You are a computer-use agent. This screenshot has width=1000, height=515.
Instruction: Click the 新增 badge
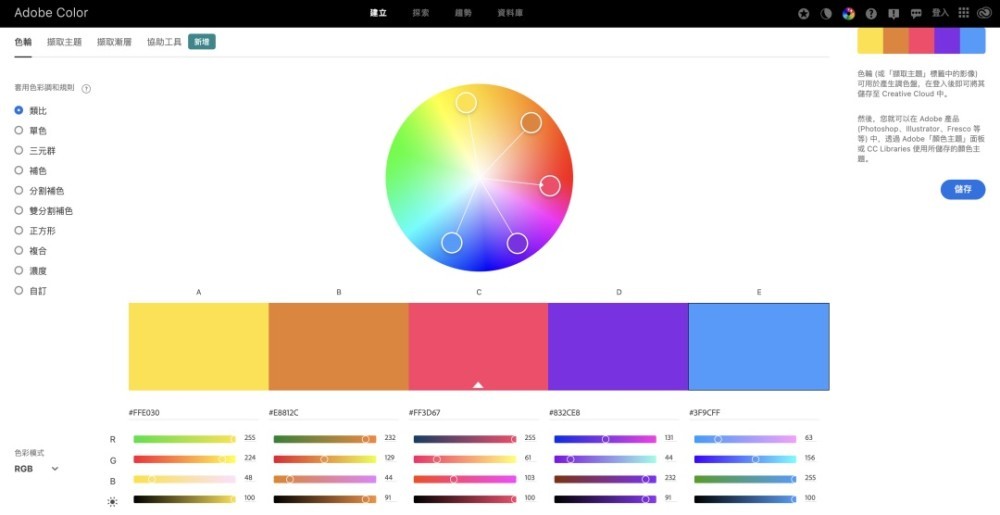[x=202, y=41]
